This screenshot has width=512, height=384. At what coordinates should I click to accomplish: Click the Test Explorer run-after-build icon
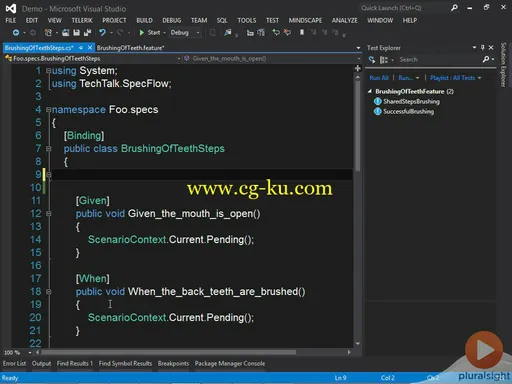tap(372, 60)
